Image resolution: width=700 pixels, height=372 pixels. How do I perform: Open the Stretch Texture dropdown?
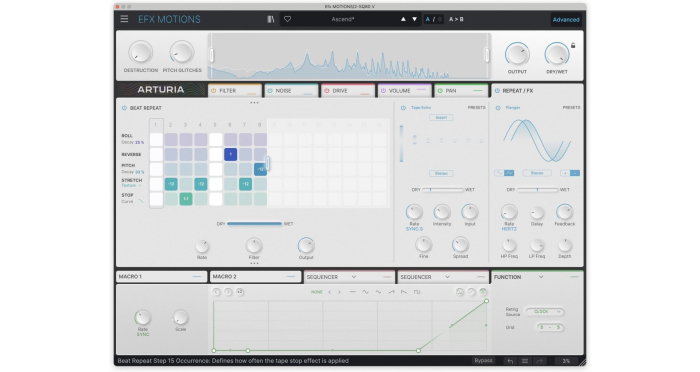[132, 185]
